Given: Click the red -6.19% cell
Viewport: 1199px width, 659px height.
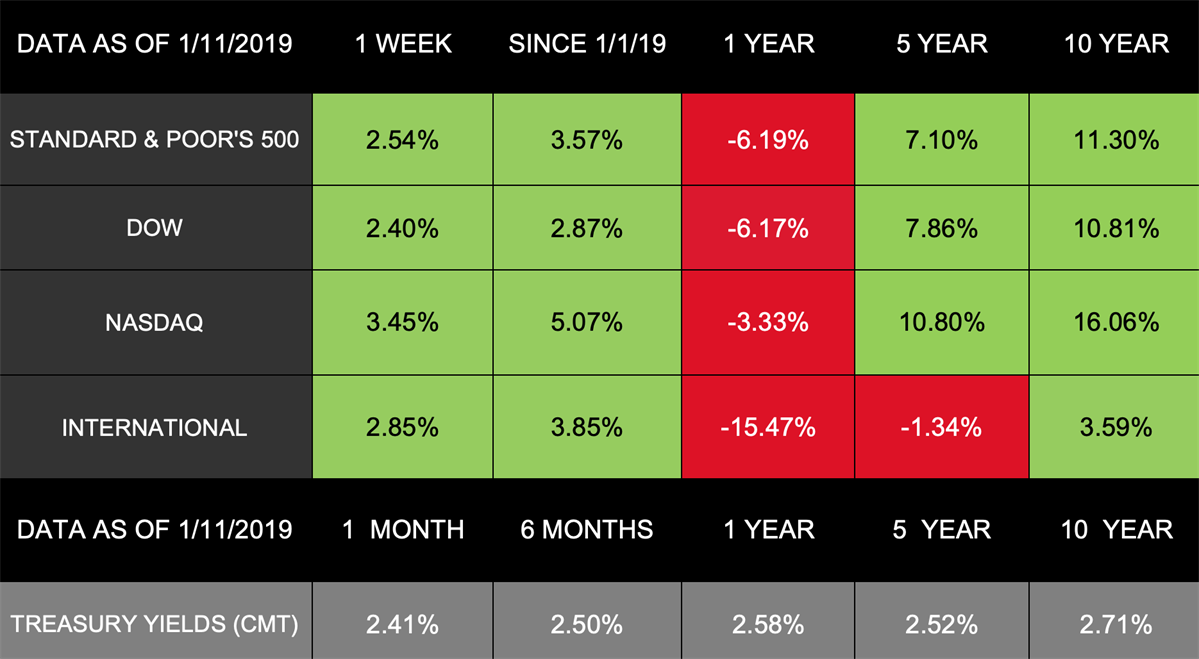Looking at the screenshot, I should tap(768, 140).
